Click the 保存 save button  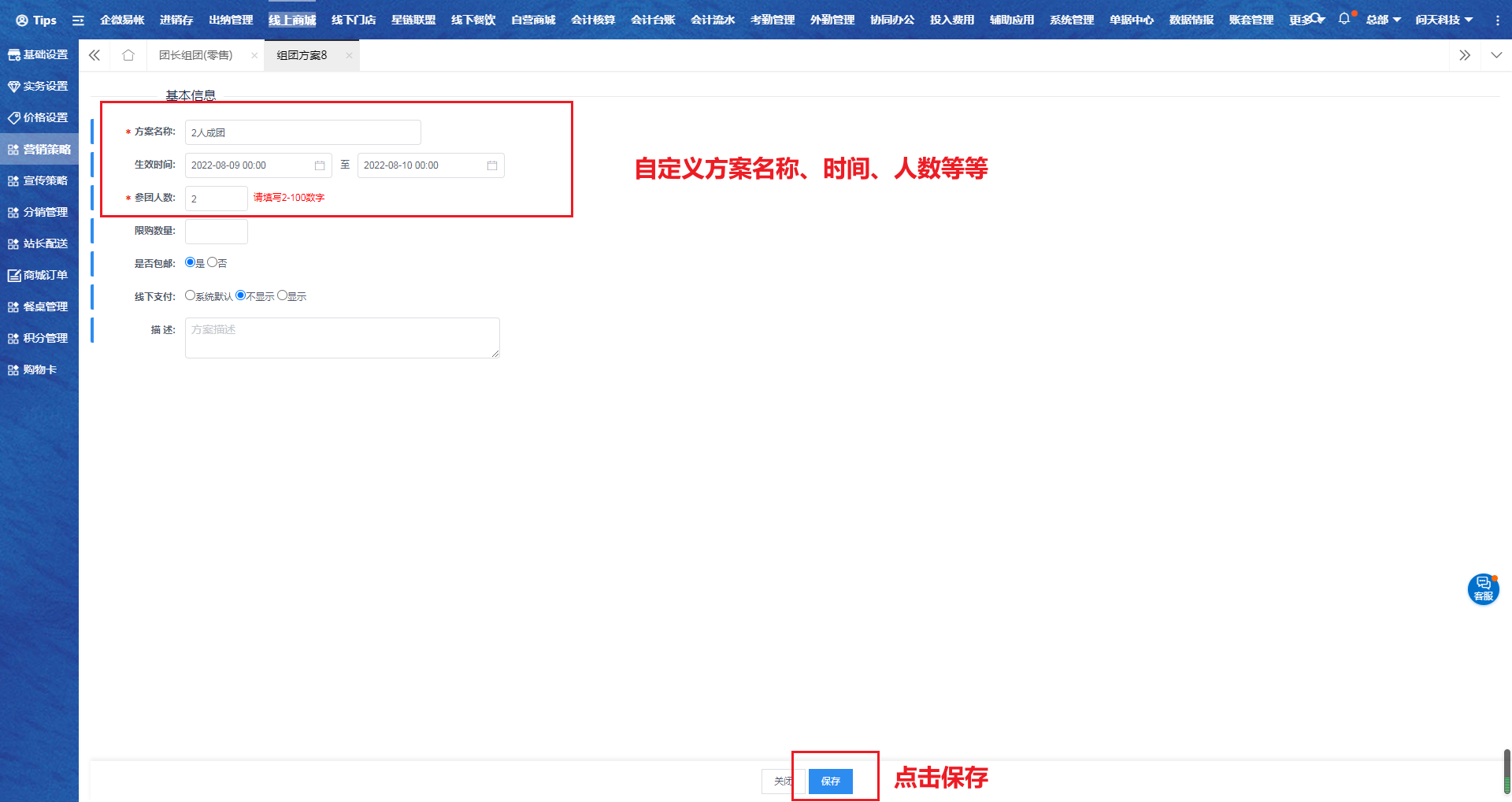click(830, 782)
